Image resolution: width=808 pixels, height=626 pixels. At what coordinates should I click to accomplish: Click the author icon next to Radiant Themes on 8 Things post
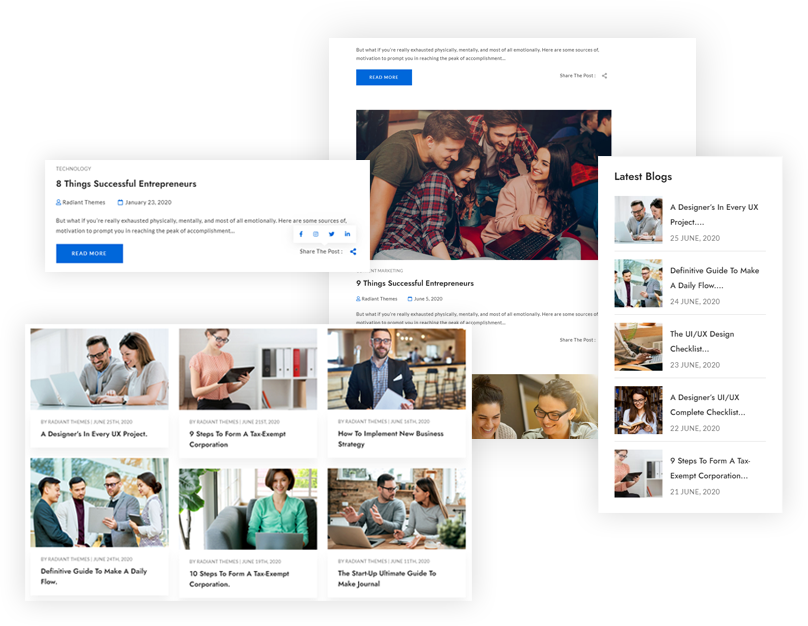(58, 202)
